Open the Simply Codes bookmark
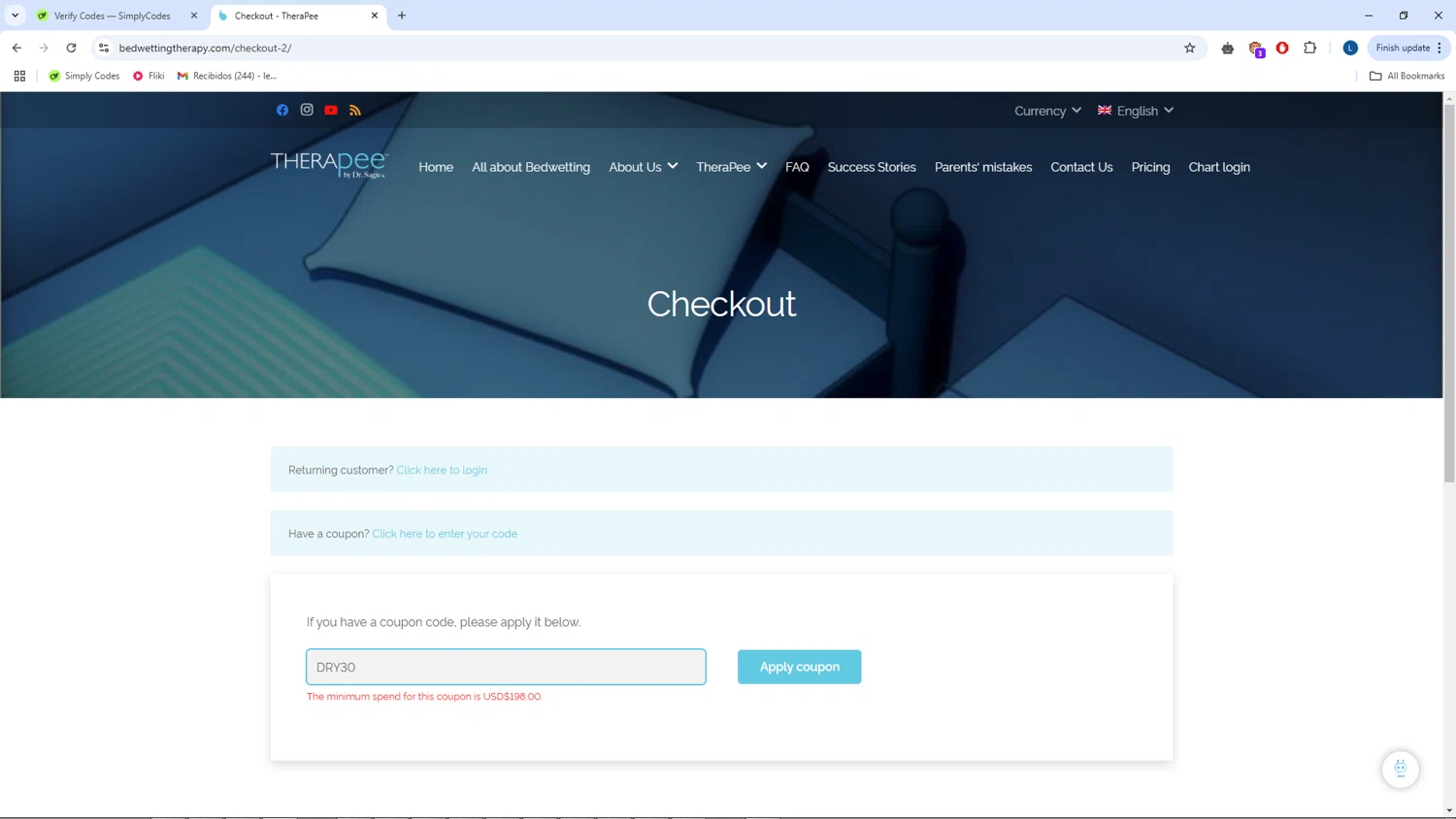The width and height of the screenshot is (1456, 819). tap(83, 76)
